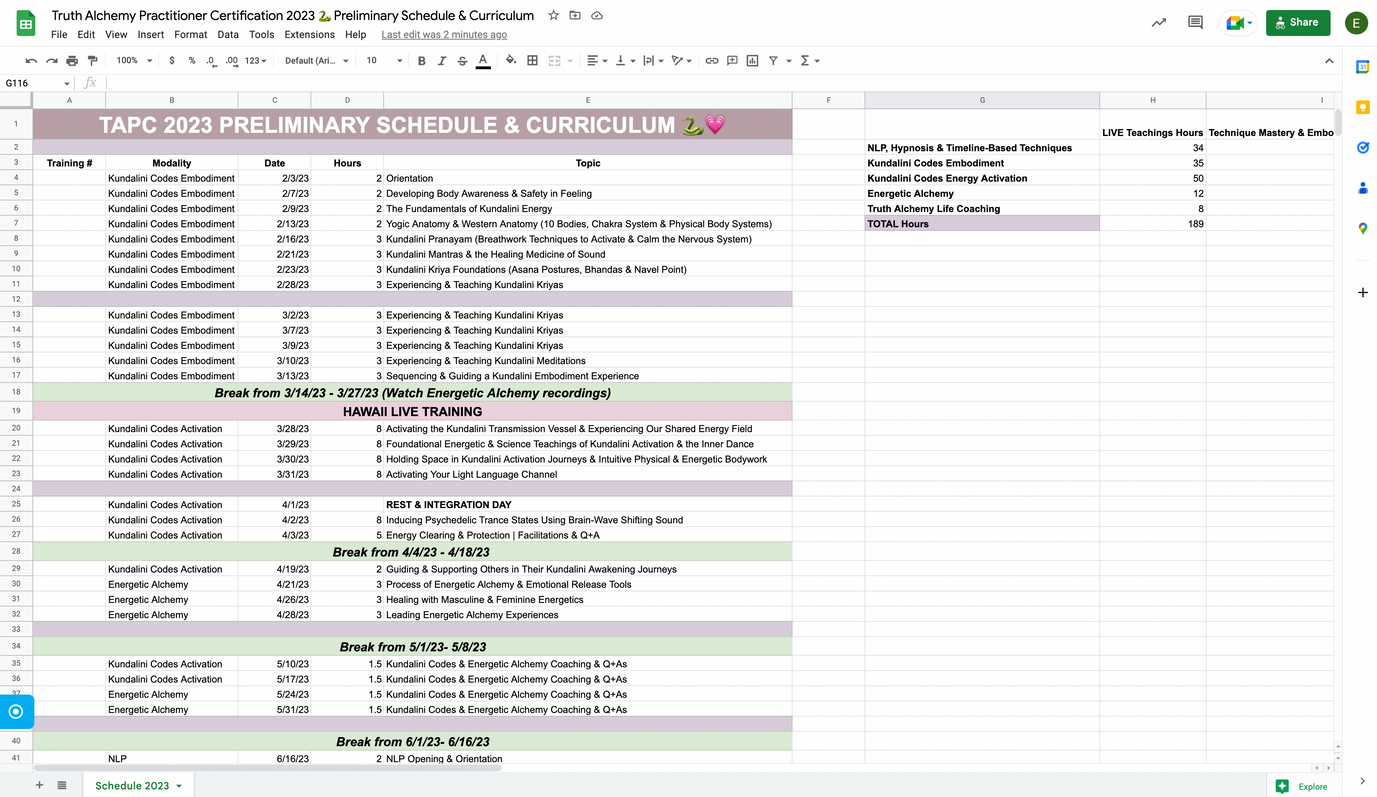Open the File menu
The image size is (1377, 797).
coord(59,34)
